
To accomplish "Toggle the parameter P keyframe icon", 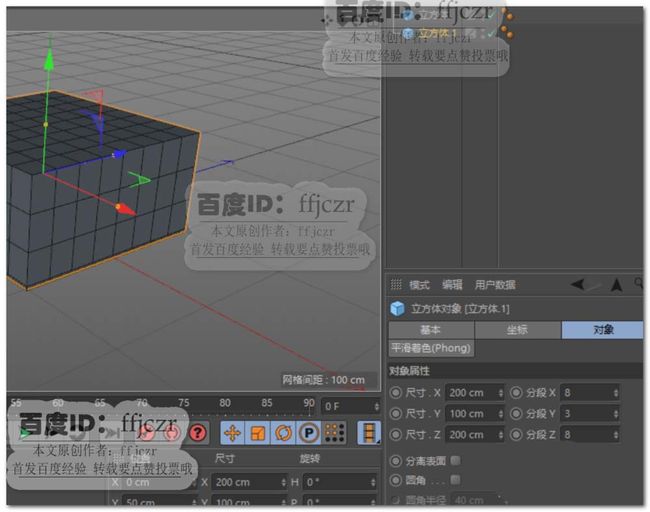I will click(x=309, y=433).
